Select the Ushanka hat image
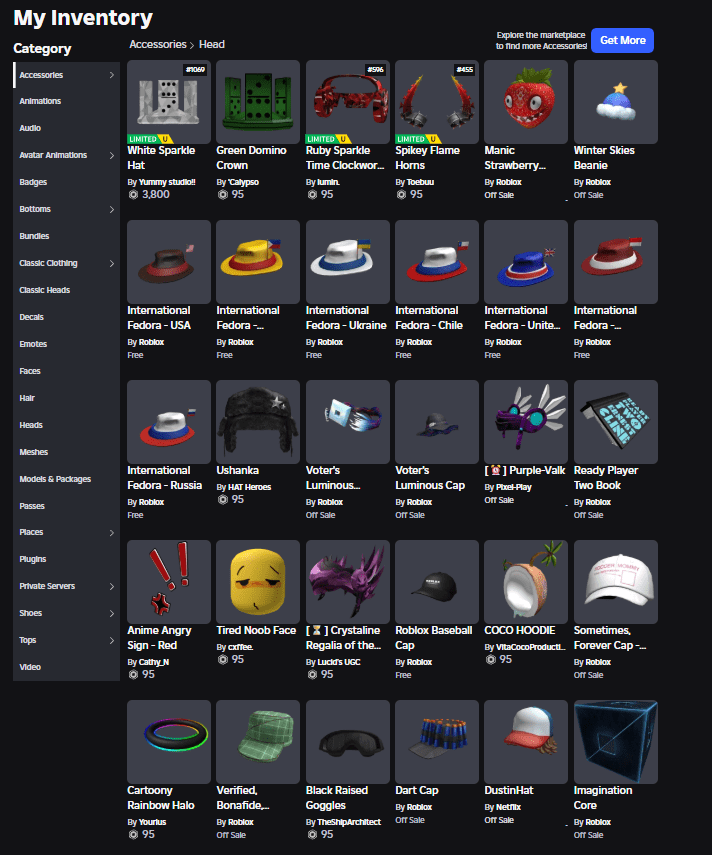 pyautogui.click(x=258, y=422)
